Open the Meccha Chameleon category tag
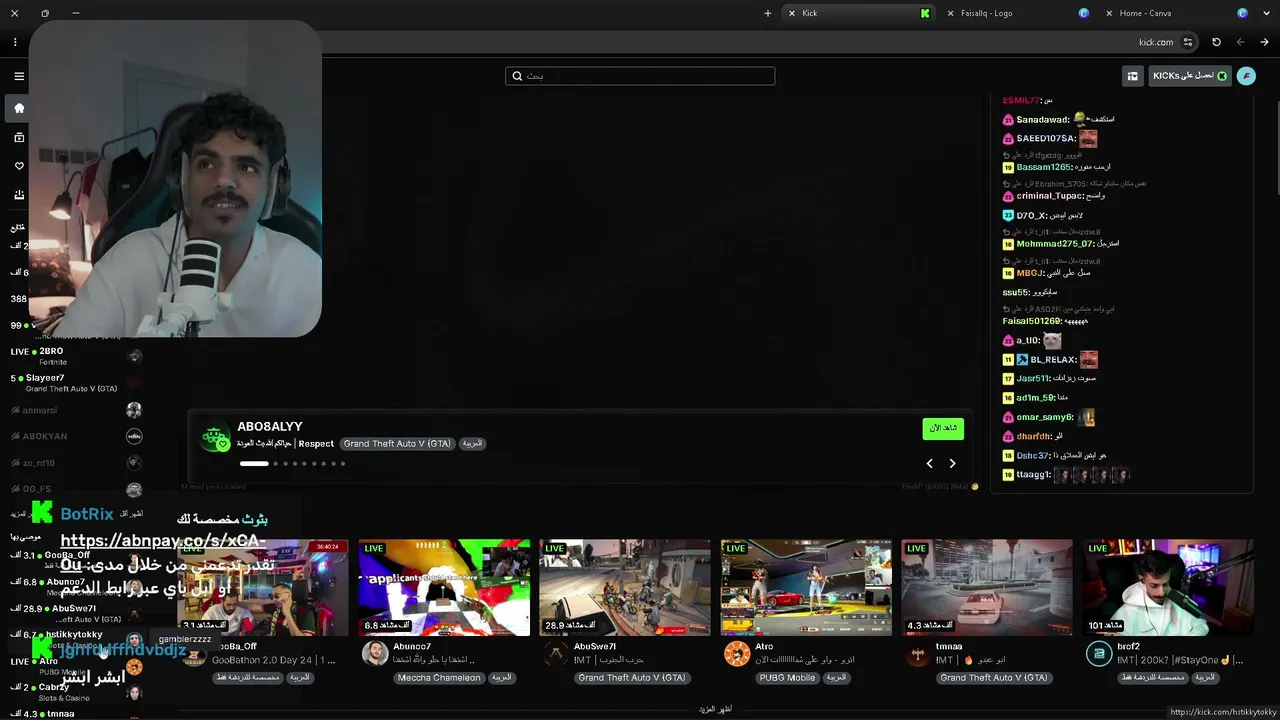 438,678
